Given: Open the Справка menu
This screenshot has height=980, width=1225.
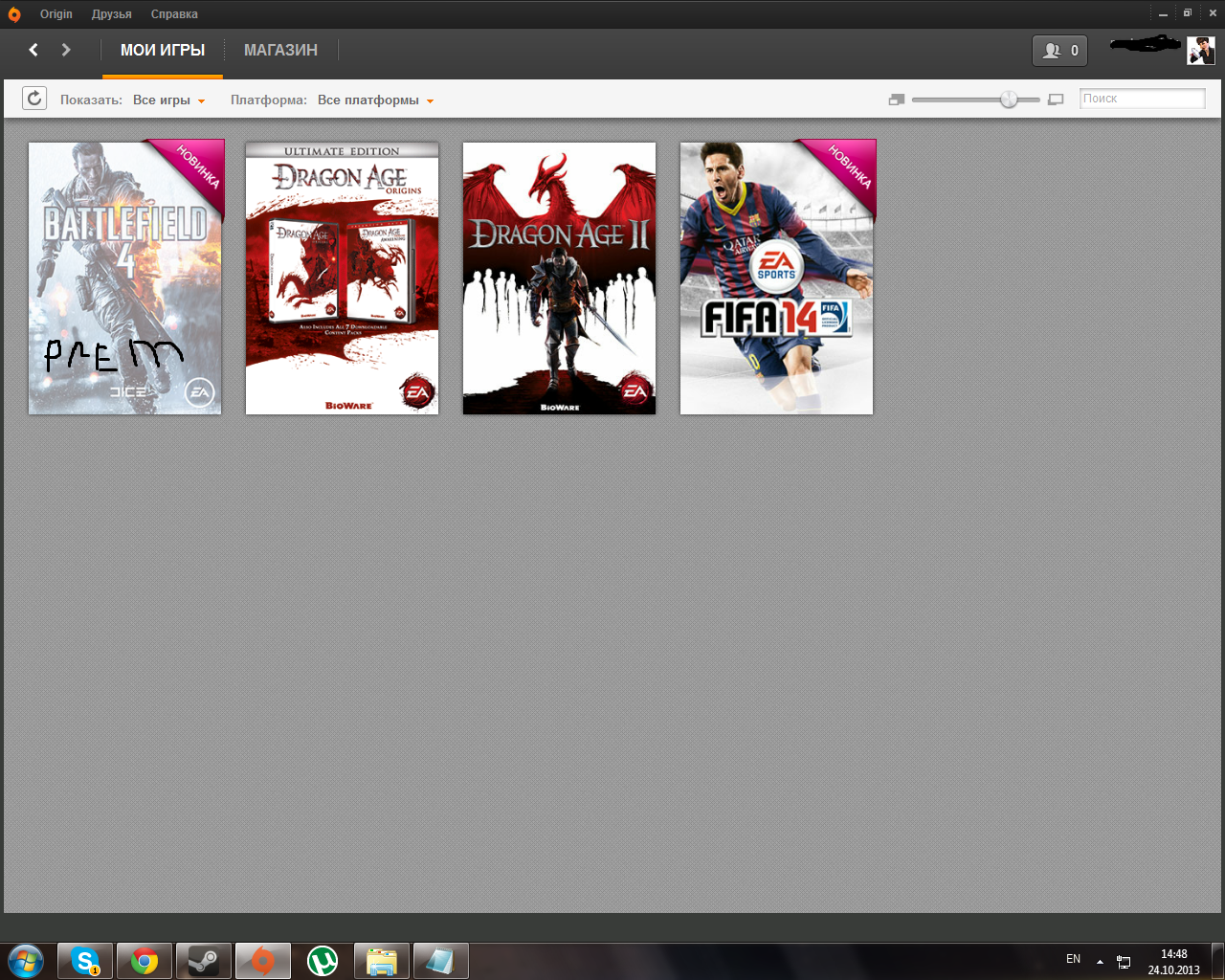Looking at the screenshot, I should 174,14.
